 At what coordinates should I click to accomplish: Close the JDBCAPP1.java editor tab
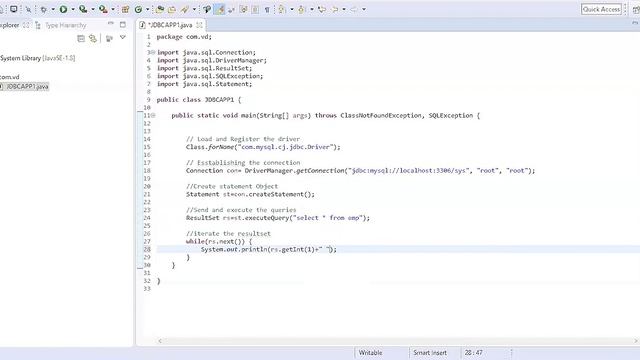(199, 25)
